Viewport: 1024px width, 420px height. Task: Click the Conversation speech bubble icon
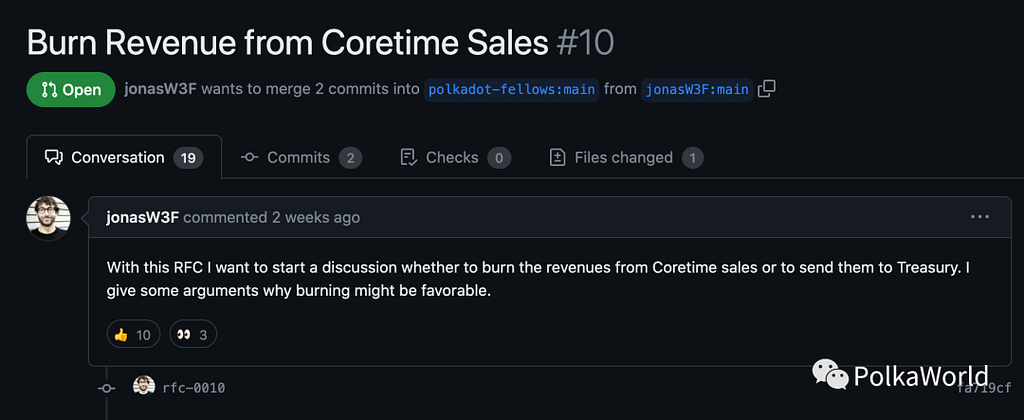[x=54, y=157]
